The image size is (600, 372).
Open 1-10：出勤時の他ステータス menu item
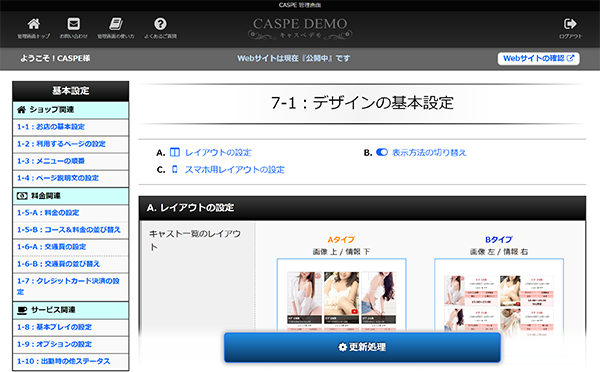coord(71,361)
